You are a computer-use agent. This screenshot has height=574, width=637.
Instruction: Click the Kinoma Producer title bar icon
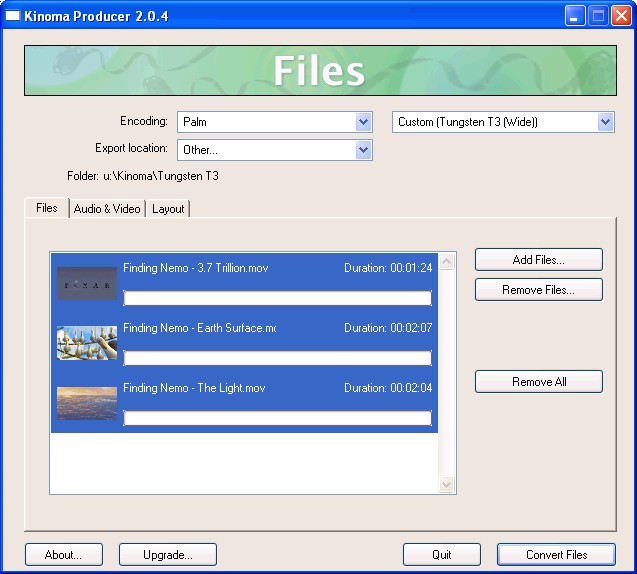[14, 15]
